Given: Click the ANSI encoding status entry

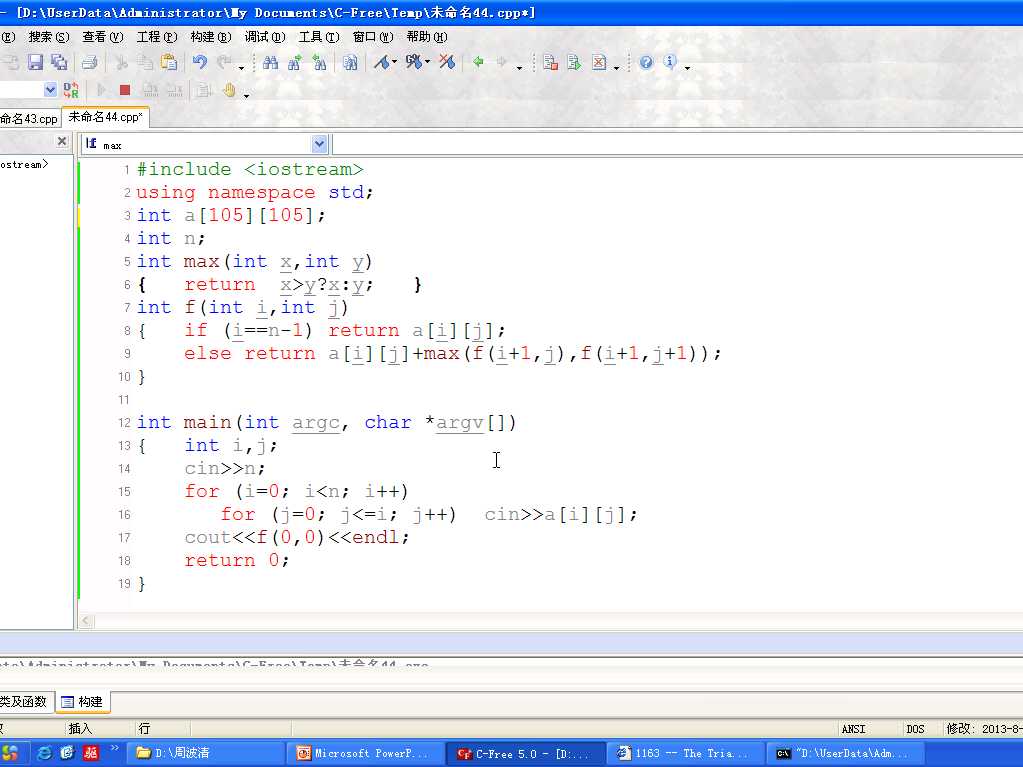Looking at the screenshot, I should (853, 729).
